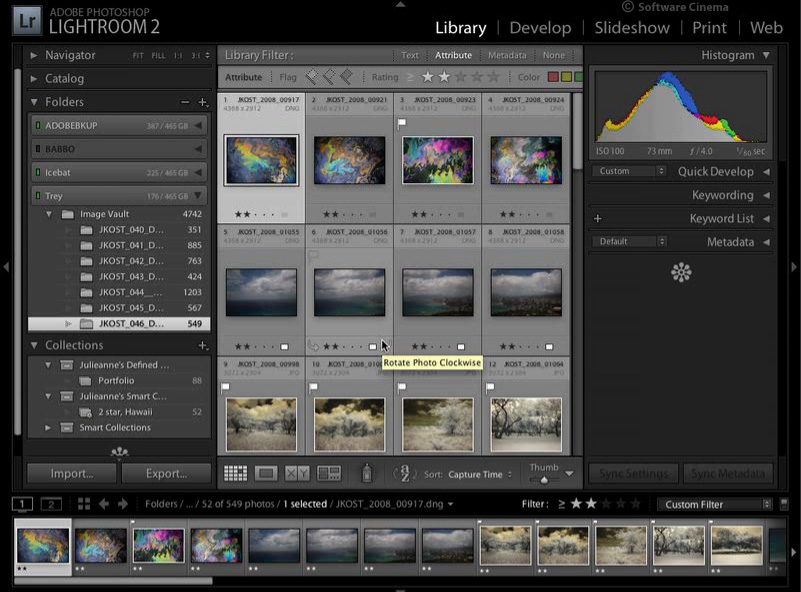Click the Import button

71,473
